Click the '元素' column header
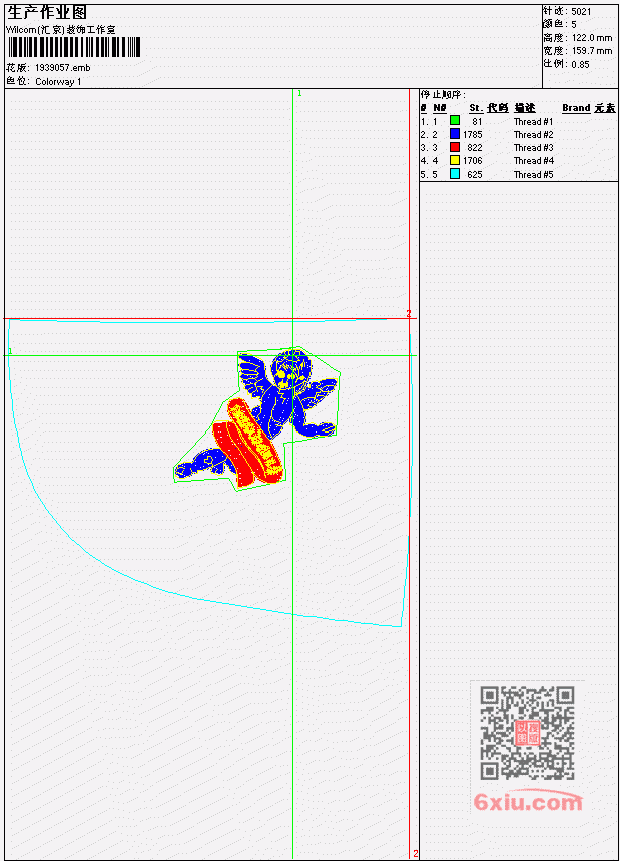The width and height of the screenshot is (620, 861). tap(605, 108)
